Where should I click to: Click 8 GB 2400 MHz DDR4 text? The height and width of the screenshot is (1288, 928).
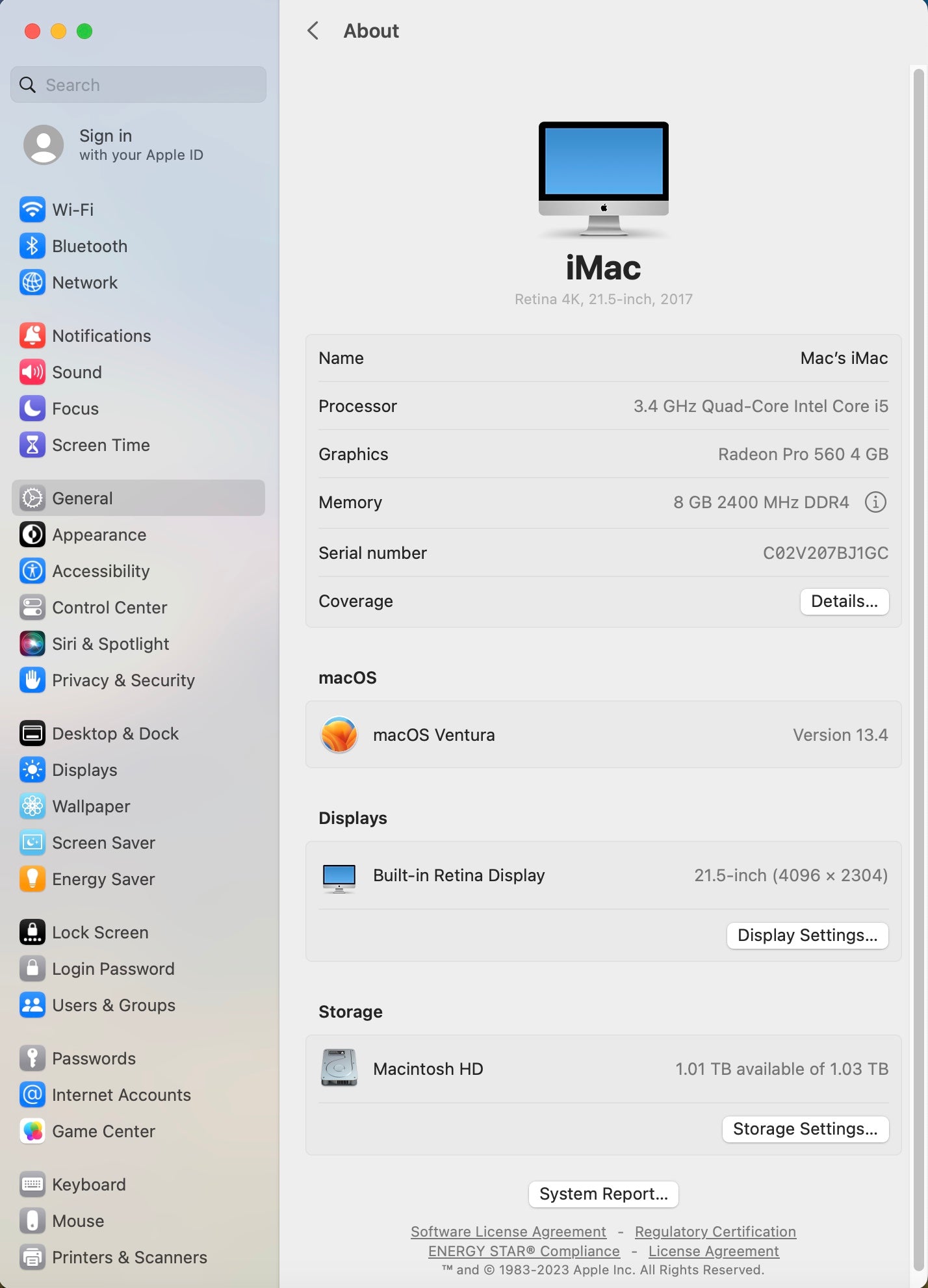(761, 502)
